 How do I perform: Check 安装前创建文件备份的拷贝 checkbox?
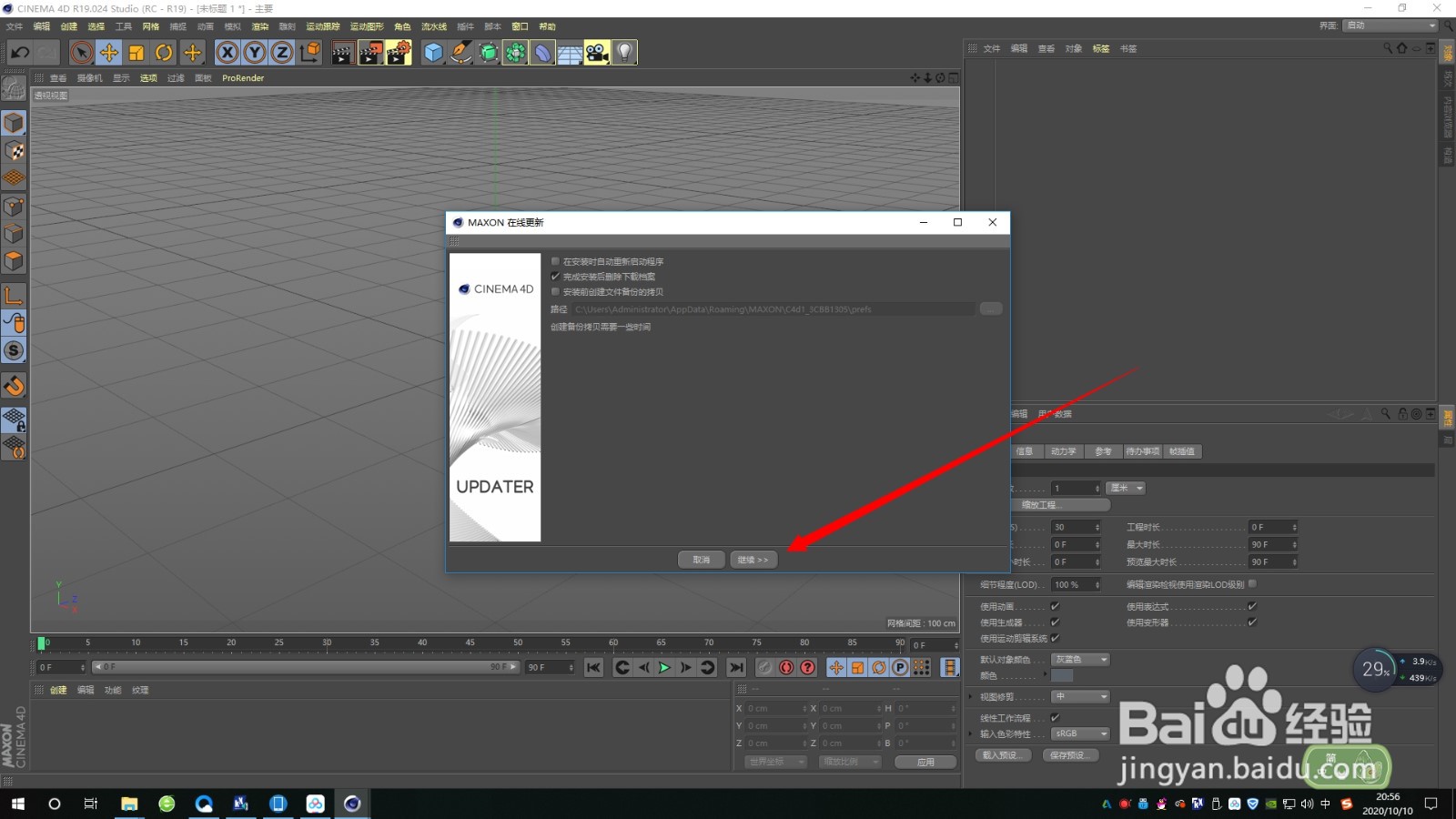pyautogui.click(x=555, y=292)
